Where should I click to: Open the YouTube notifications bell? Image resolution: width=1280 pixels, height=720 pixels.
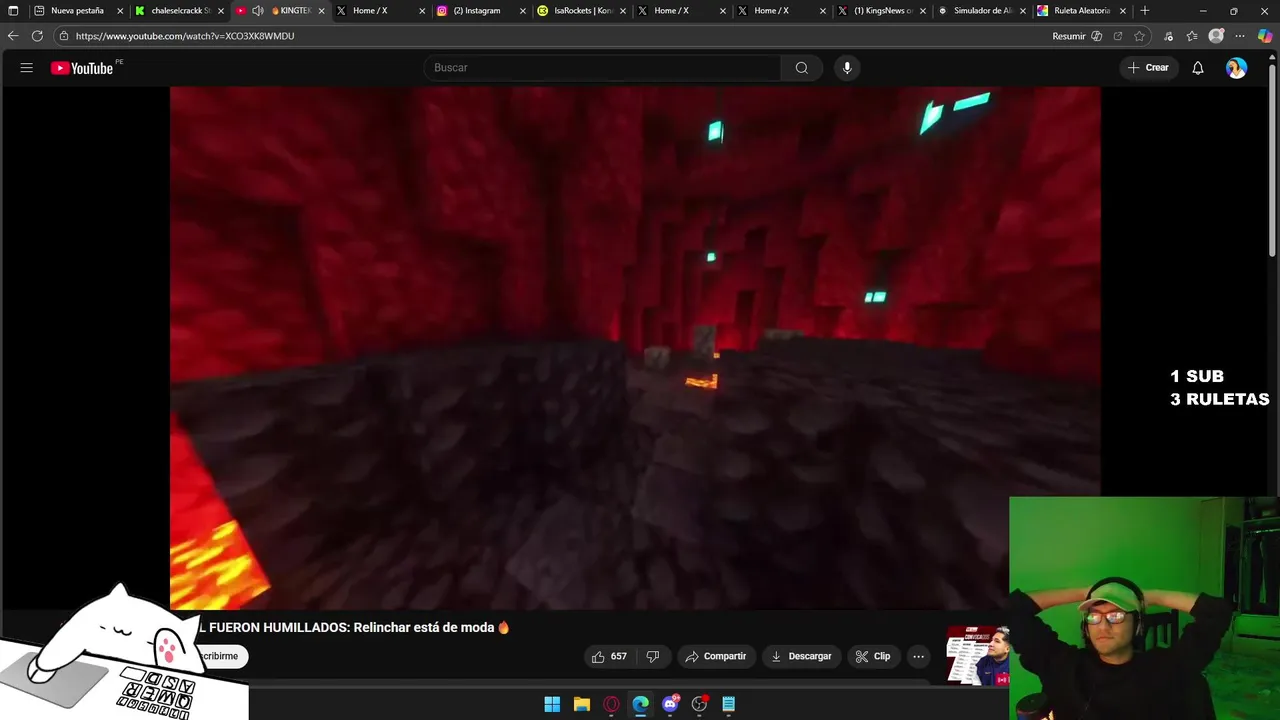coord(1197,68)
